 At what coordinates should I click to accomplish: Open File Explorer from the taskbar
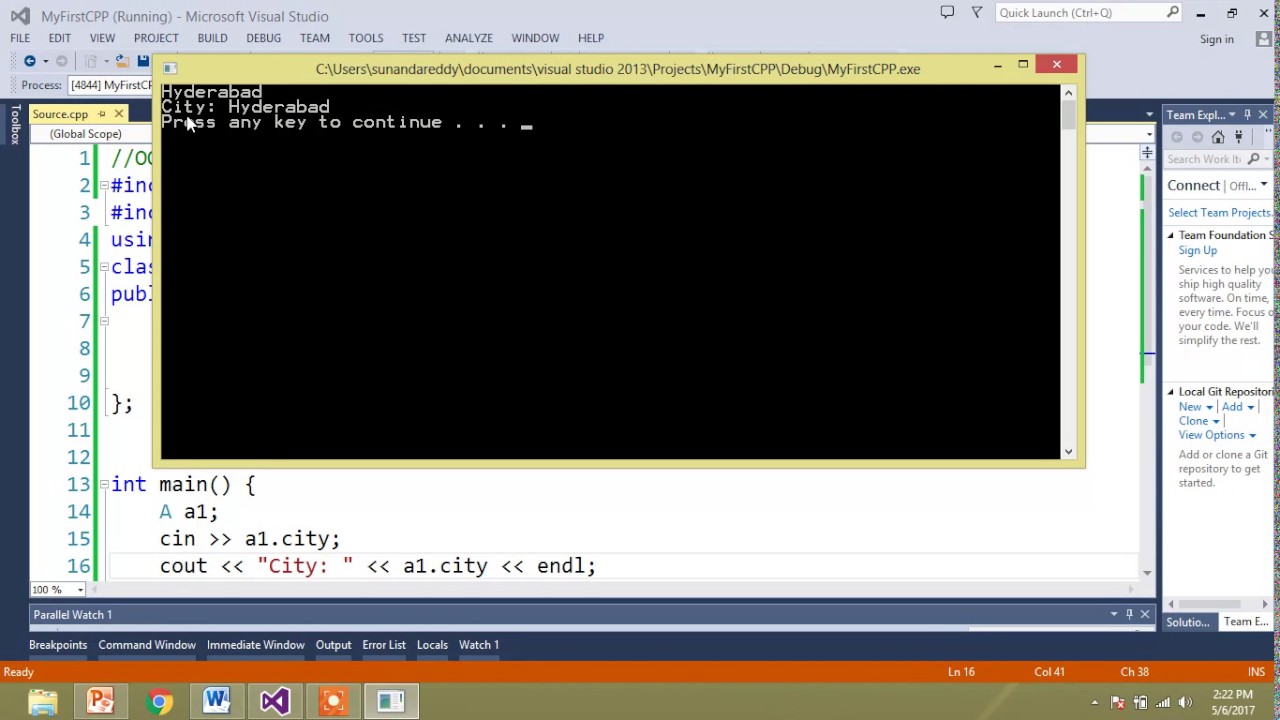(42, 701)
